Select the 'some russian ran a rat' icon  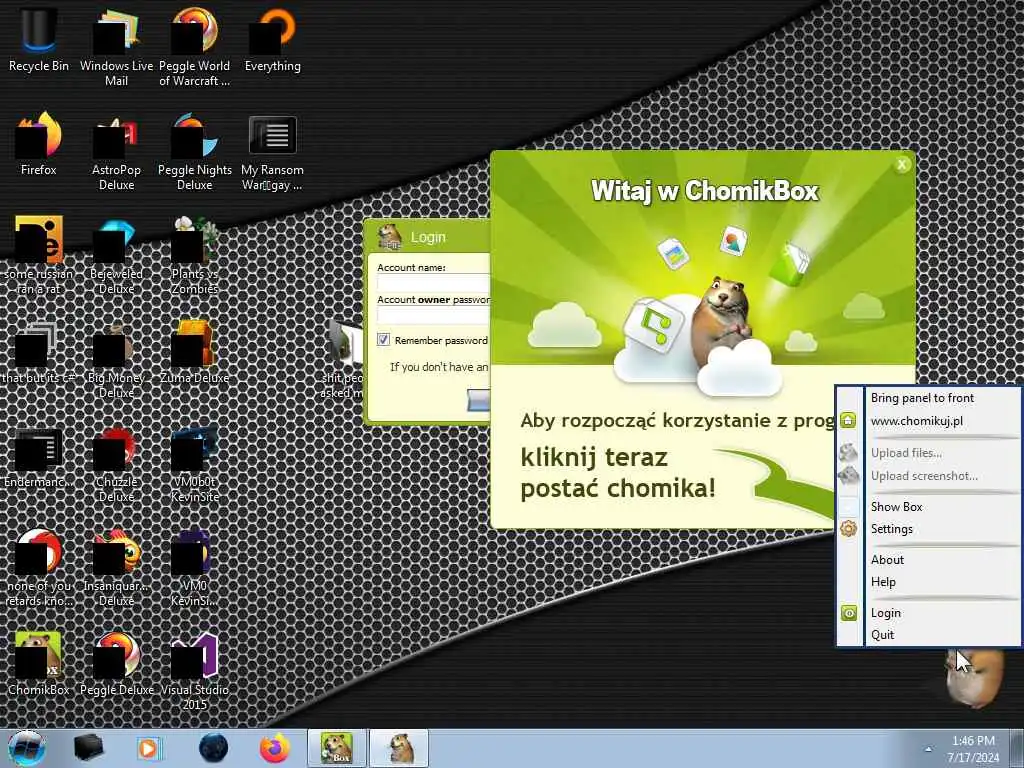[39, 255]
